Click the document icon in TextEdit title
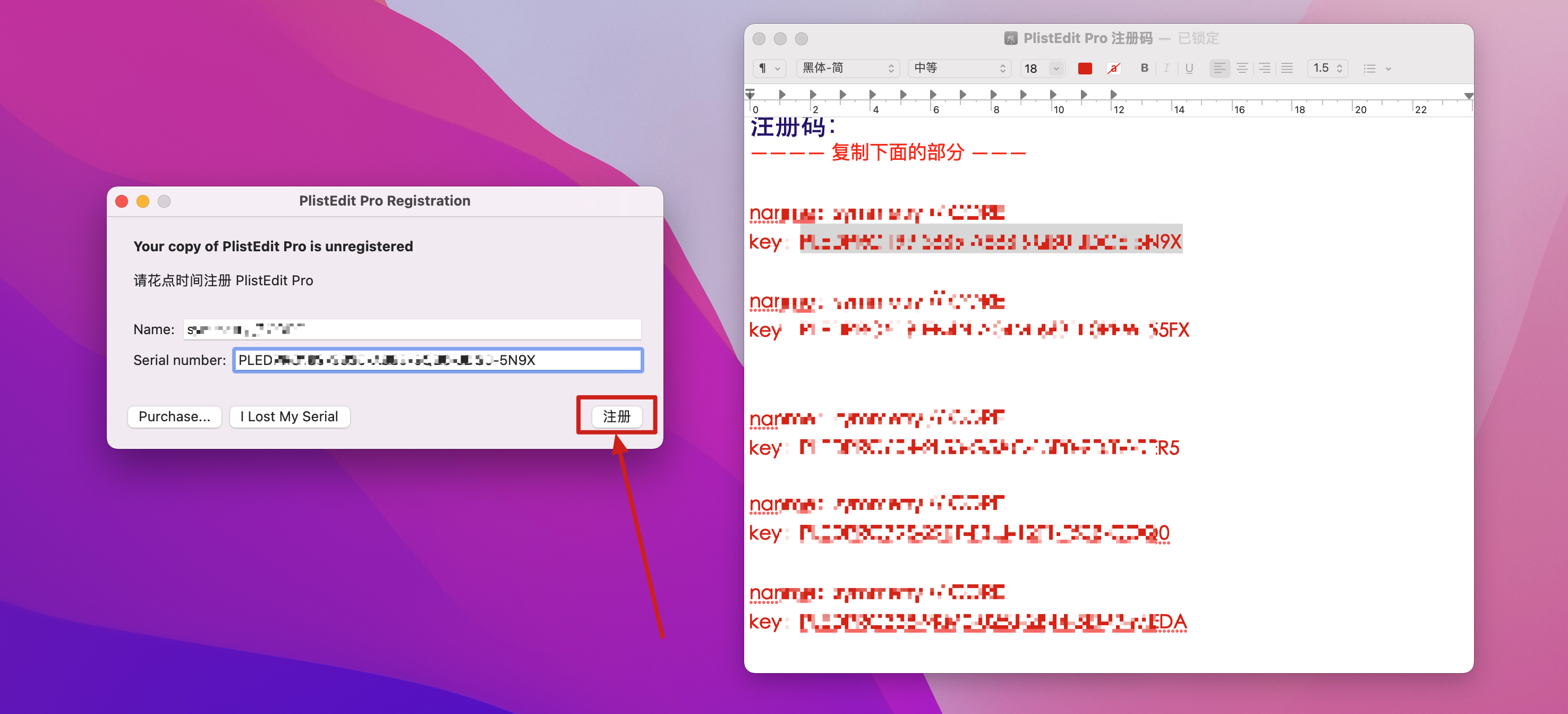Screen dimensions: 1568x714 click(x=1010, y=38)
